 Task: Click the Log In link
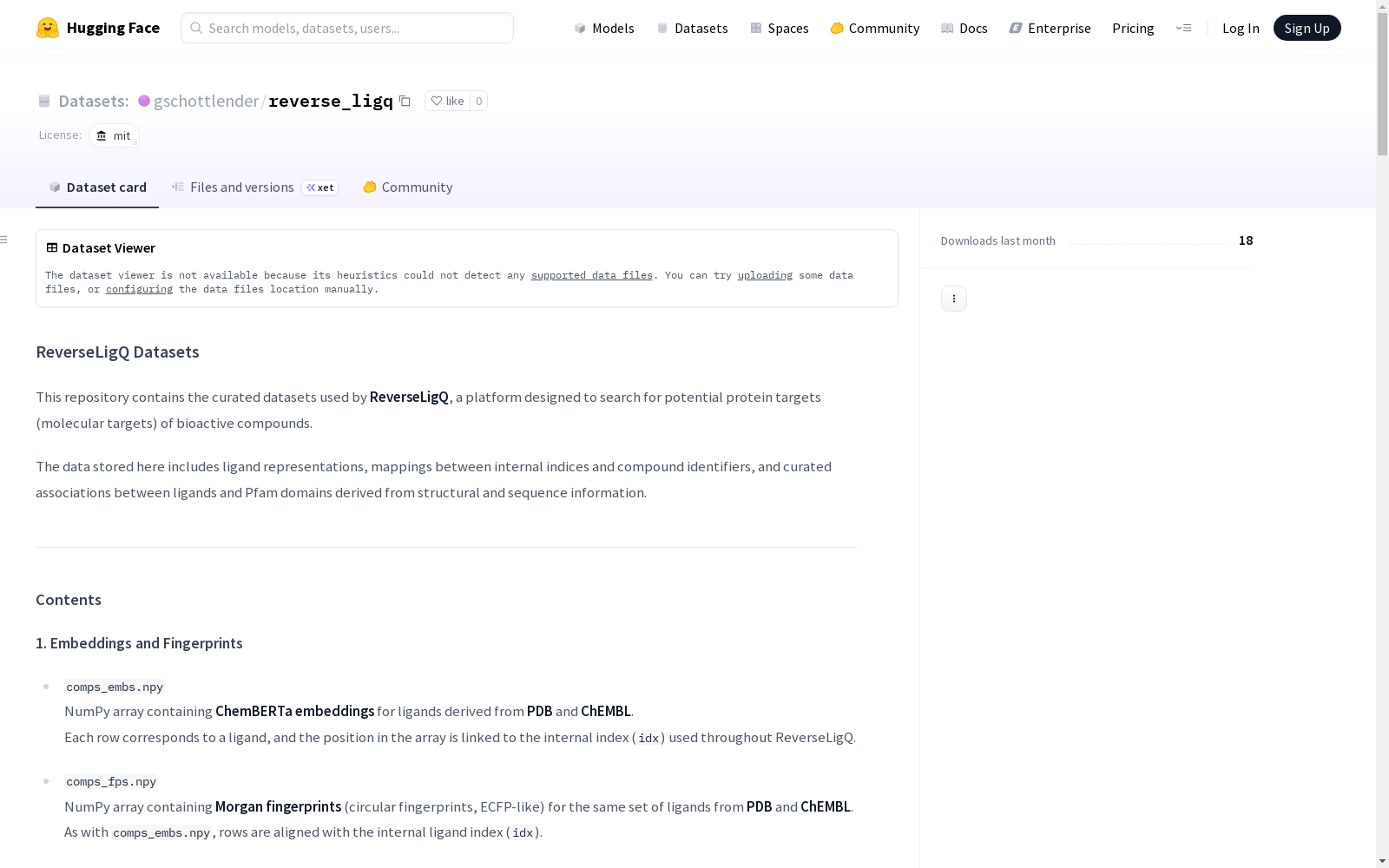point(1241,28)
